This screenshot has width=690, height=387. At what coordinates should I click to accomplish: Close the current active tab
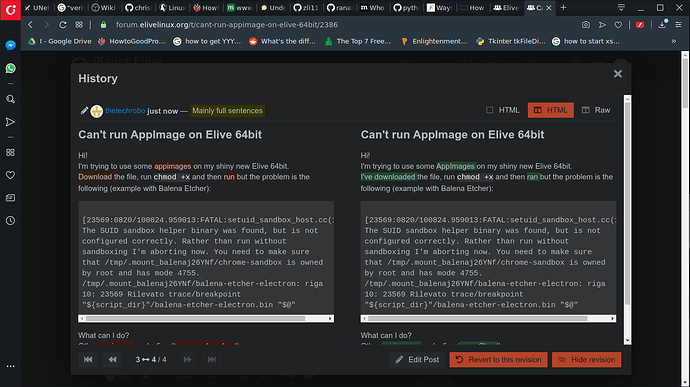[x=549, y=7]
